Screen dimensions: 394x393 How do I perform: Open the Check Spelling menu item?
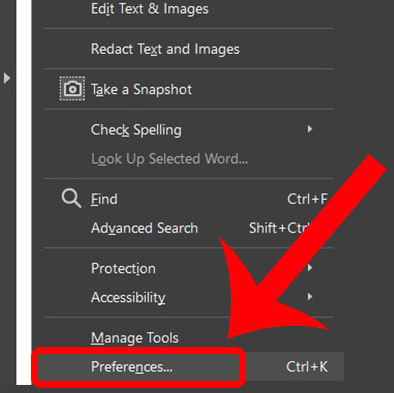[136, 130]
